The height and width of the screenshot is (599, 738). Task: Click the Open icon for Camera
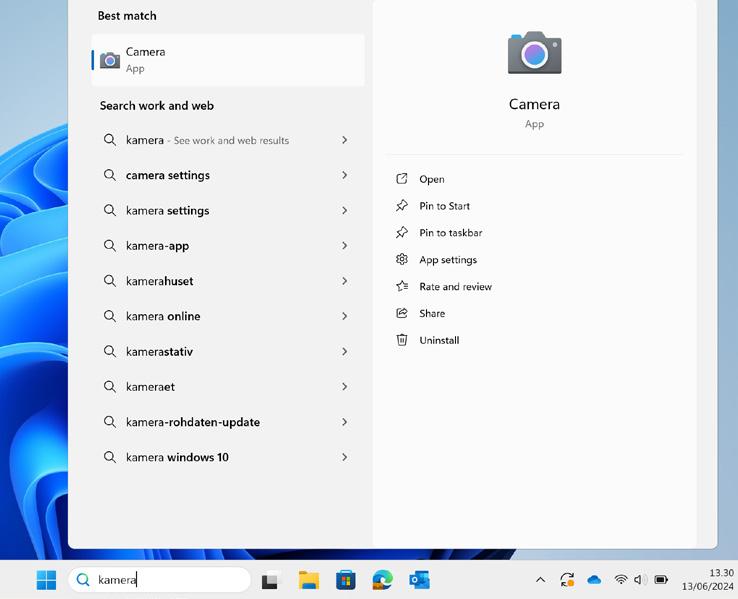coord(401,179)
